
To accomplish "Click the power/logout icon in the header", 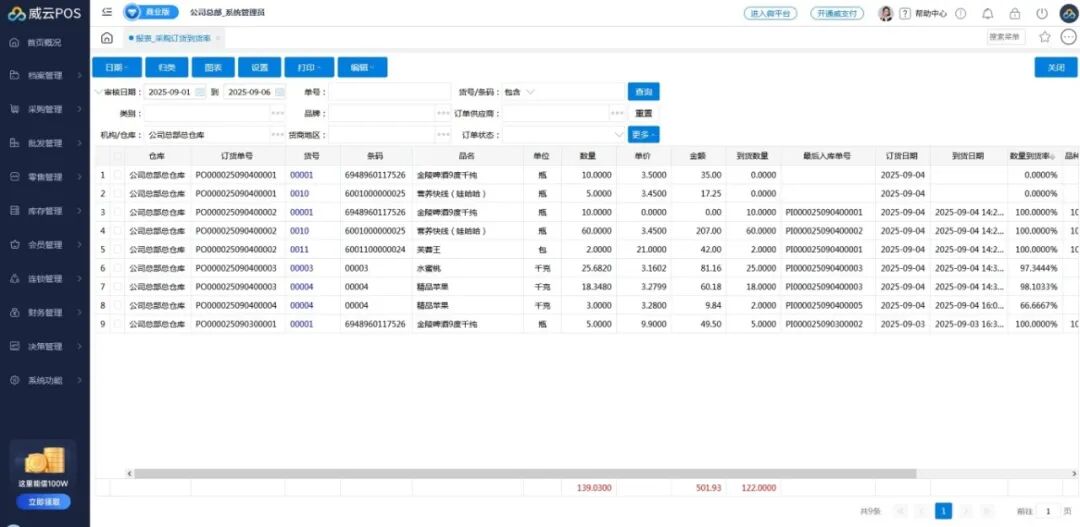I will pyautogui.click(x=1042, y=13).
